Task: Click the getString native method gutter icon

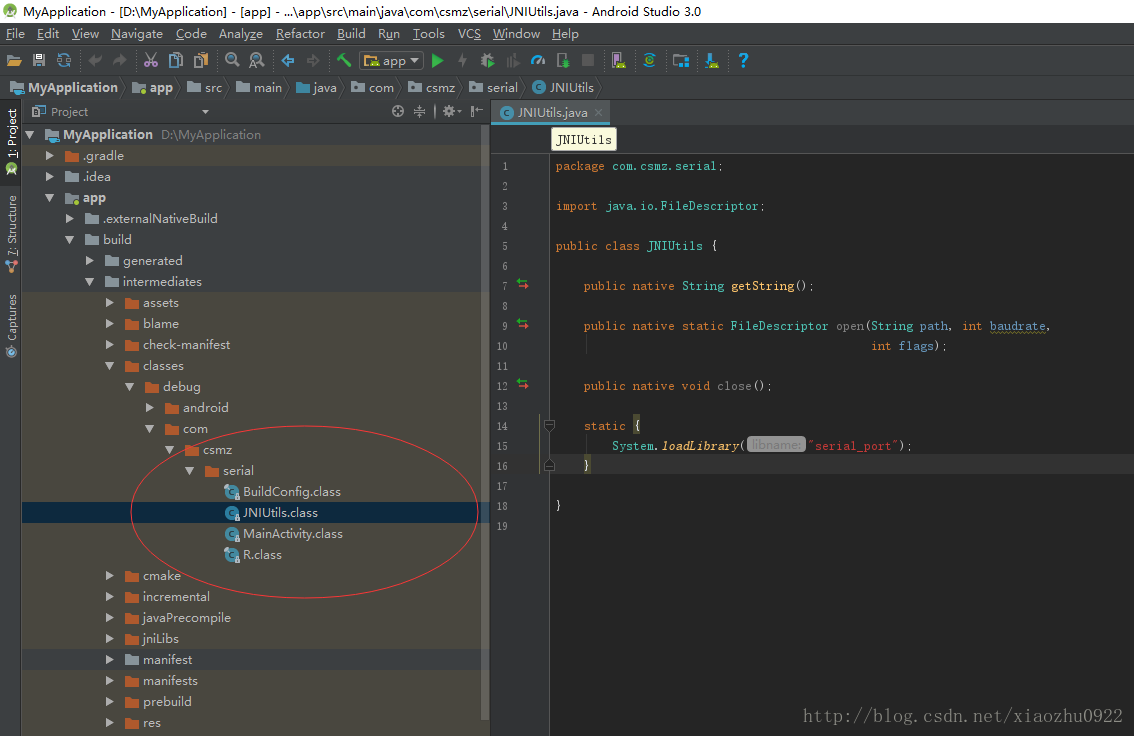Action: (523, 285)
